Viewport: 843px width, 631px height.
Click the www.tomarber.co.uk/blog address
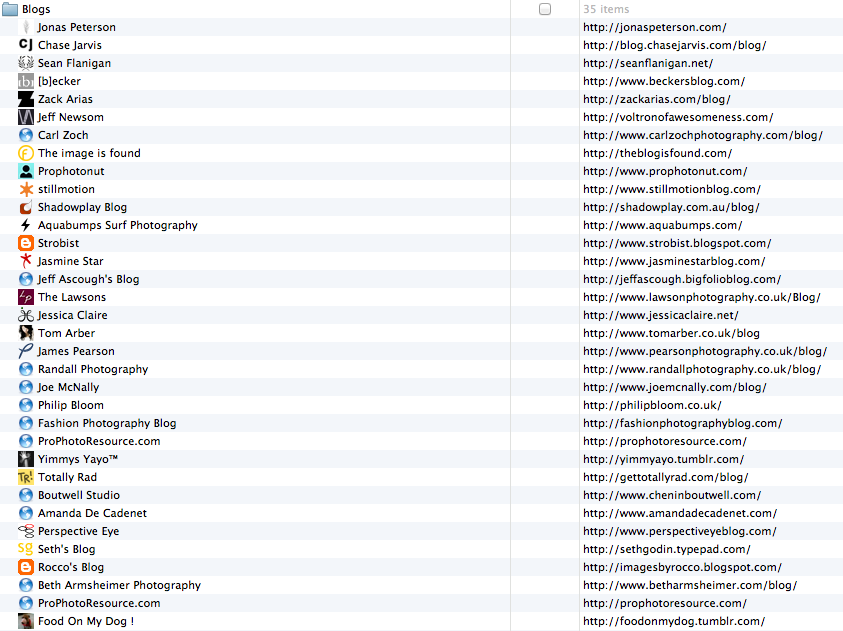671,333
